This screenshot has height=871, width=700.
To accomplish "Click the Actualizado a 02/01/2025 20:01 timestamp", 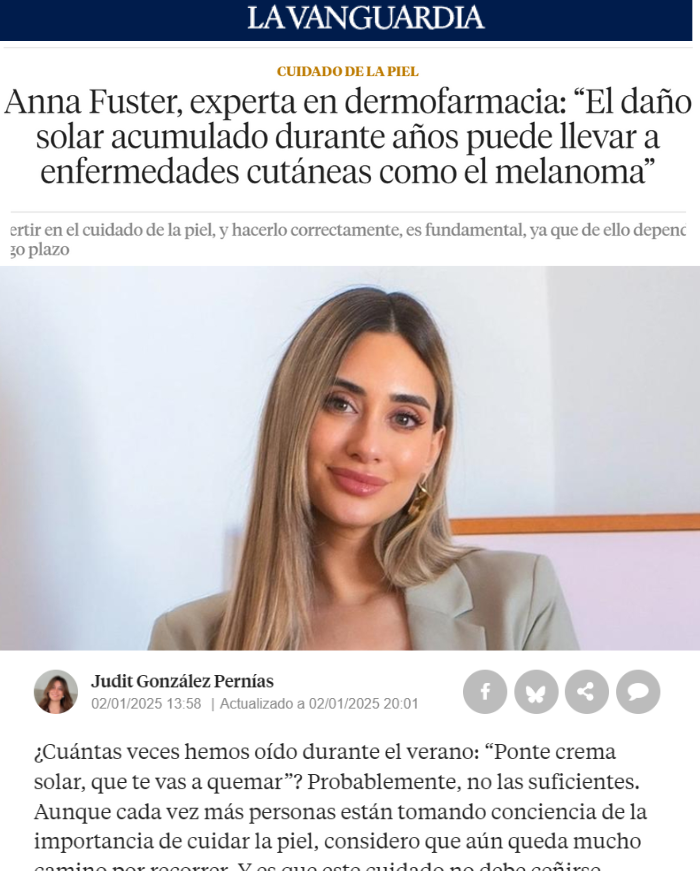I will click(319, 704).
